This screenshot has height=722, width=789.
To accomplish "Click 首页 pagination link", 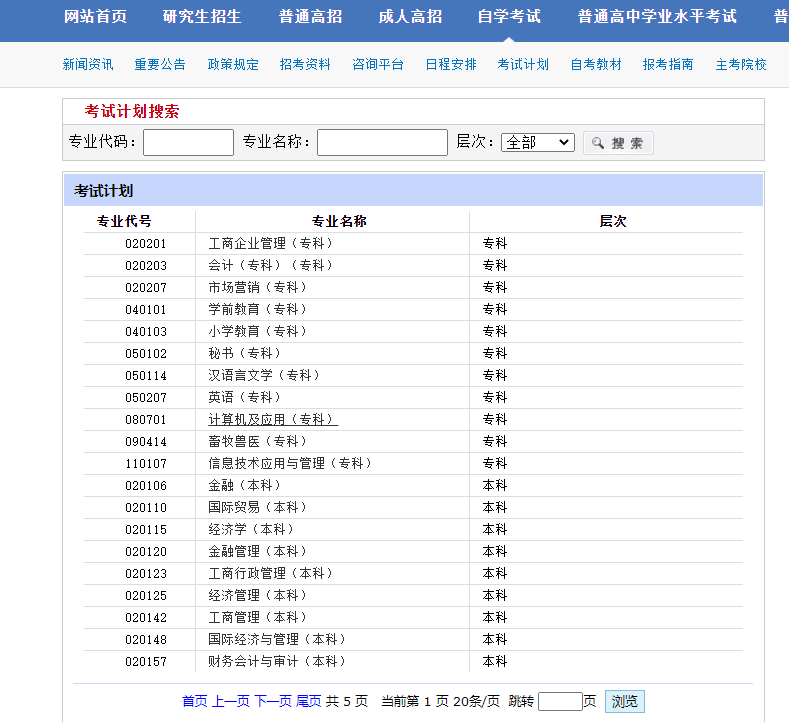I will pos(195,701).
